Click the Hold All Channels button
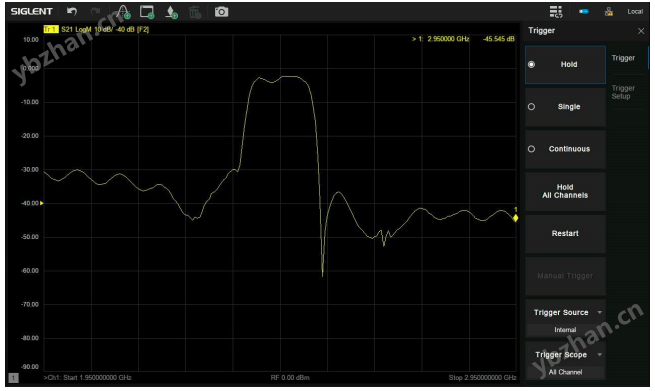 click(565, 191)
